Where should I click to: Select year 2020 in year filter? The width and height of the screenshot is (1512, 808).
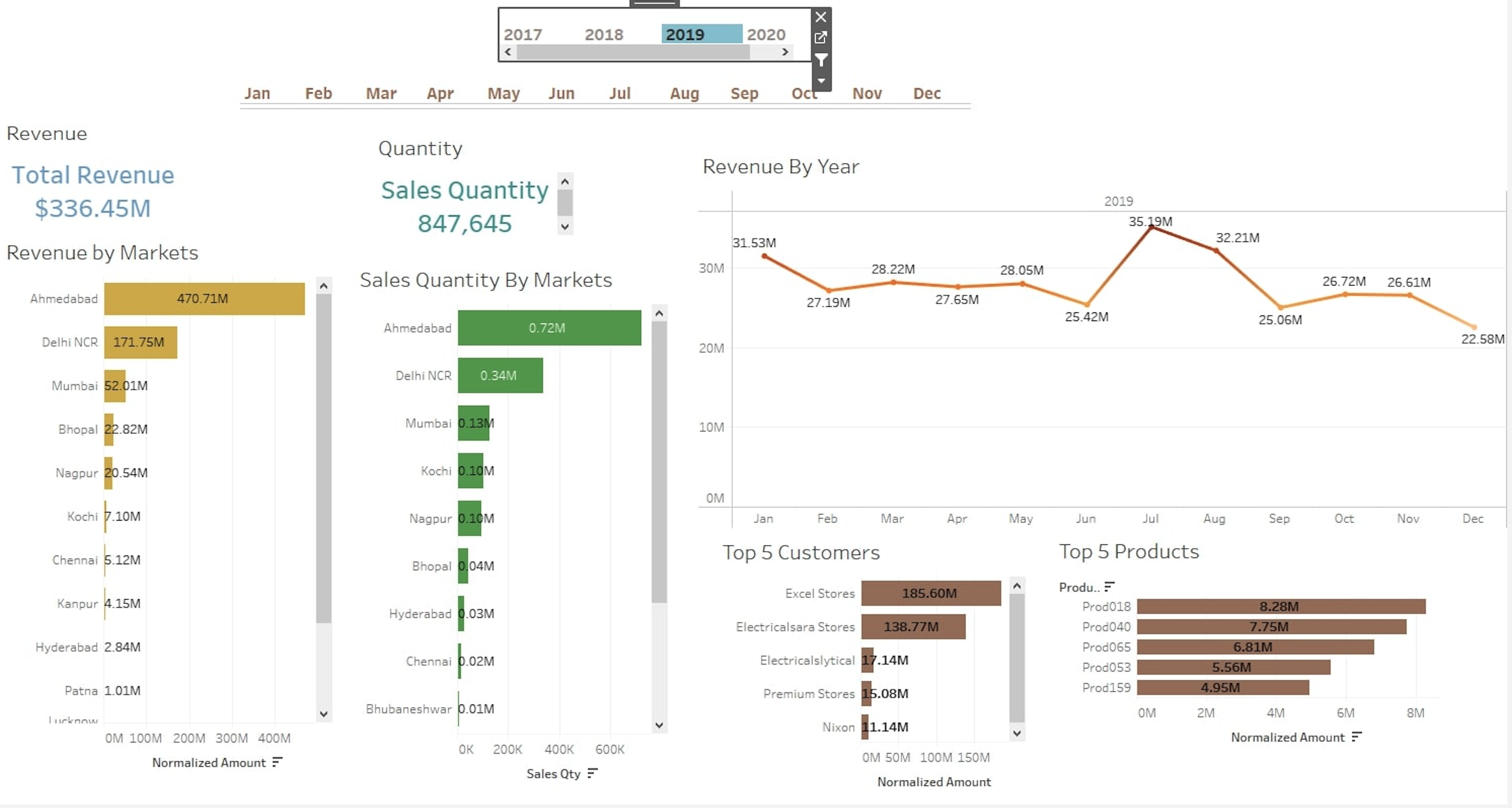point(766,34)
